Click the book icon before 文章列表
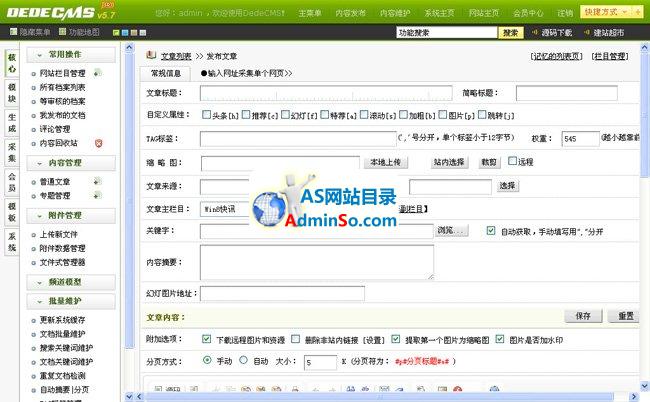Viewport: 650px width, 402px height. (x=151, y=55)
